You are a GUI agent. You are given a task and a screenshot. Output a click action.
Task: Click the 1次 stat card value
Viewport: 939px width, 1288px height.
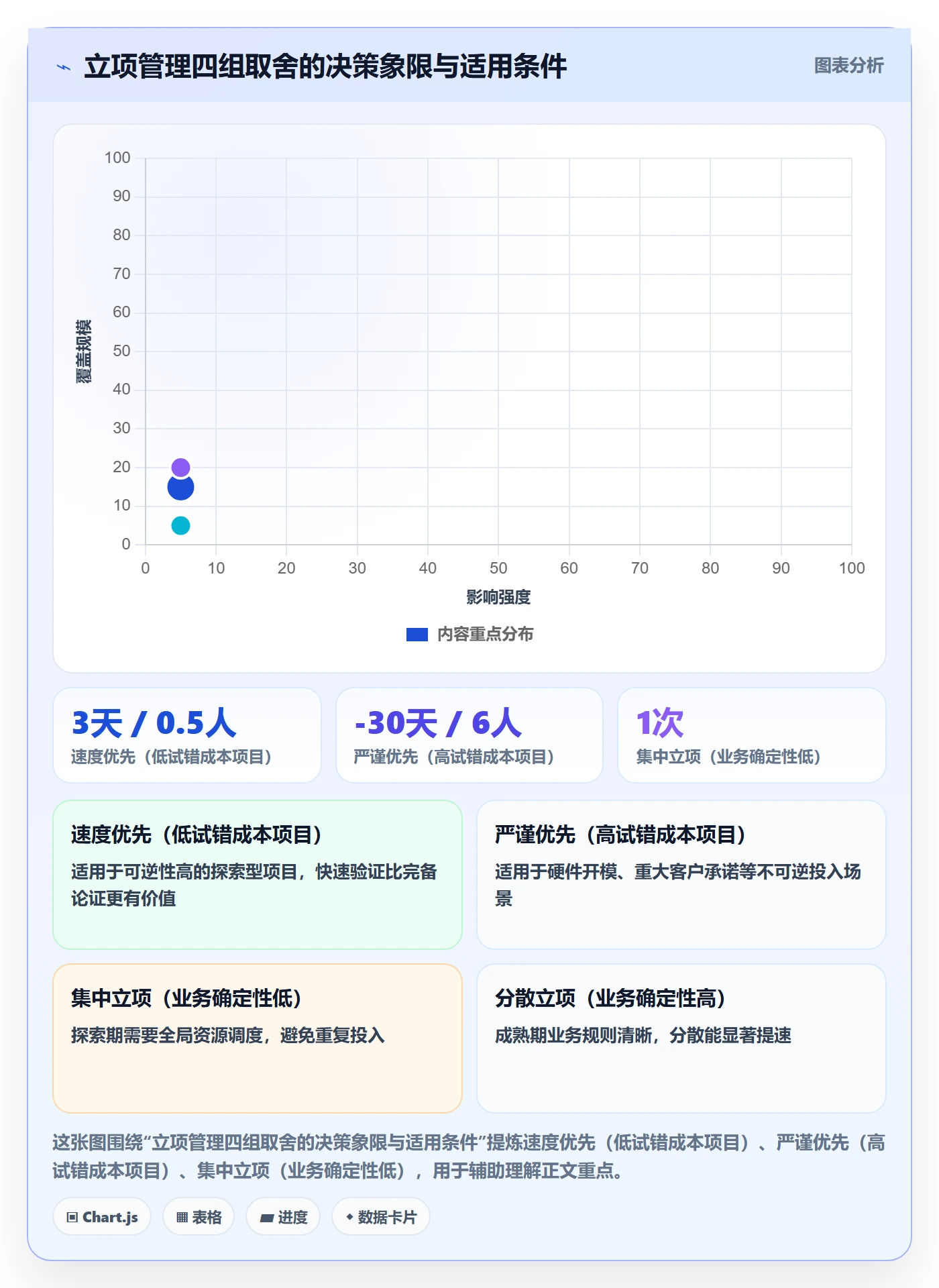click(660, 723)
